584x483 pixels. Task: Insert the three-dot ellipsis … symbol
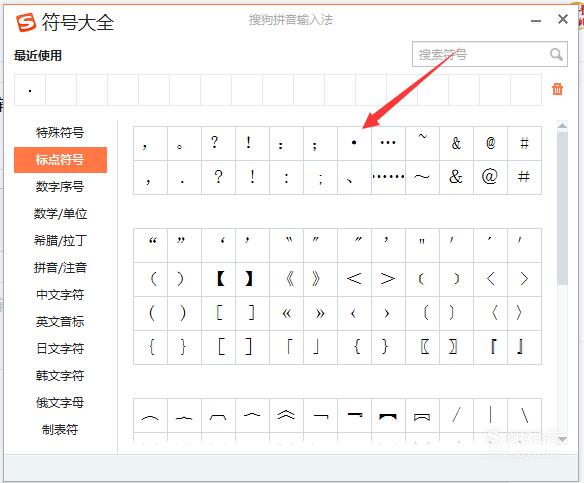388,143
